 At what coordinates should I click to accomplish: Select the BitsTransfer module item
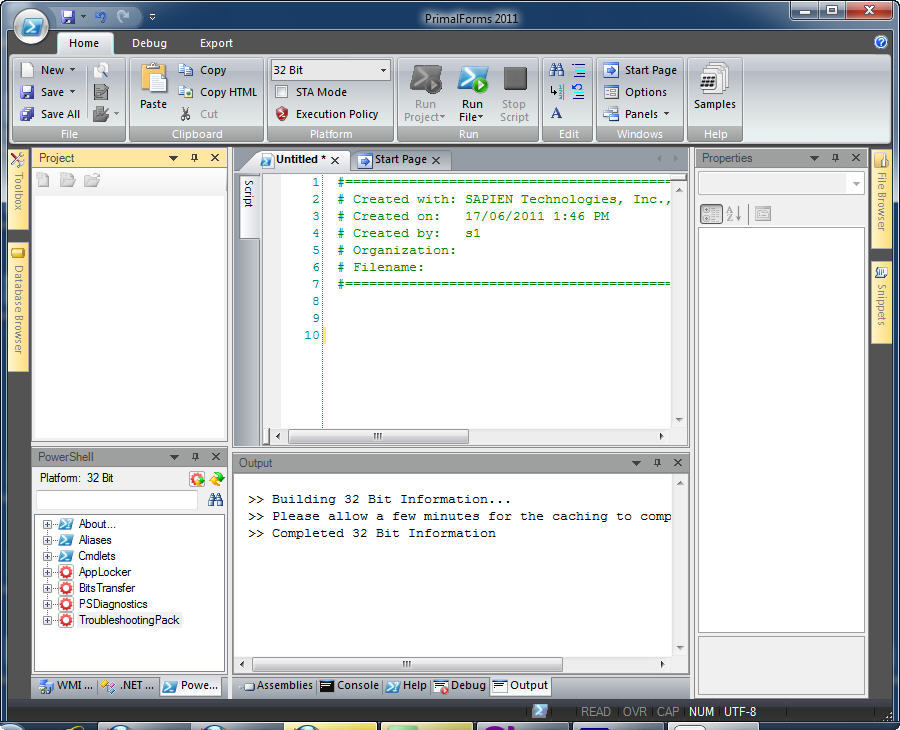pyautogui.click(x=107, y=588)
